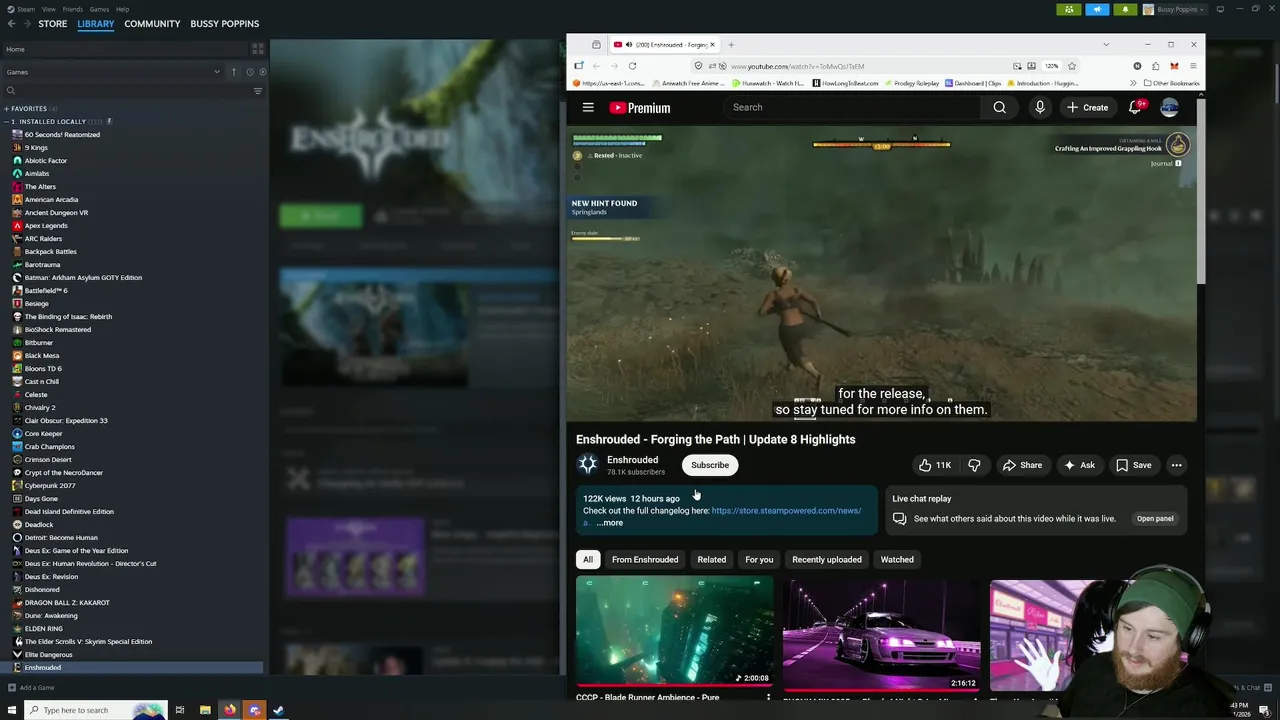
Task: Expand the FAVORITES category
Action: tap(6, 108)
